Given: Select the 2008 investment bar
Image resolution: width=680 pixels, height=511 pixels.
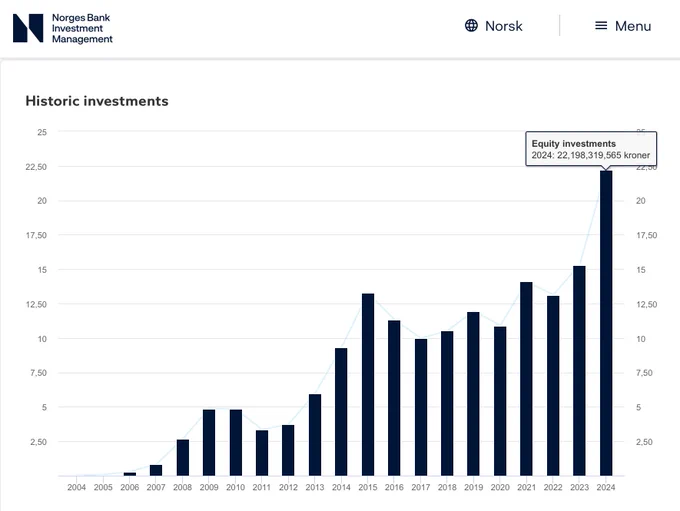Looking at the screenshot, I should (183, 458).
